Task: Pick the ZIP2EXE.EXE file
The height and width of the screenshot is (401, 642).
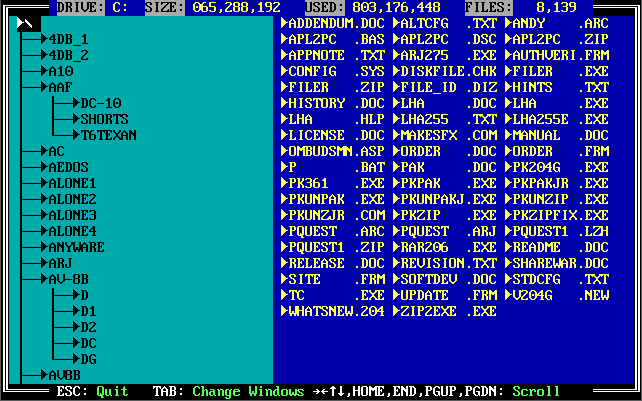Action: pos(445,311)
